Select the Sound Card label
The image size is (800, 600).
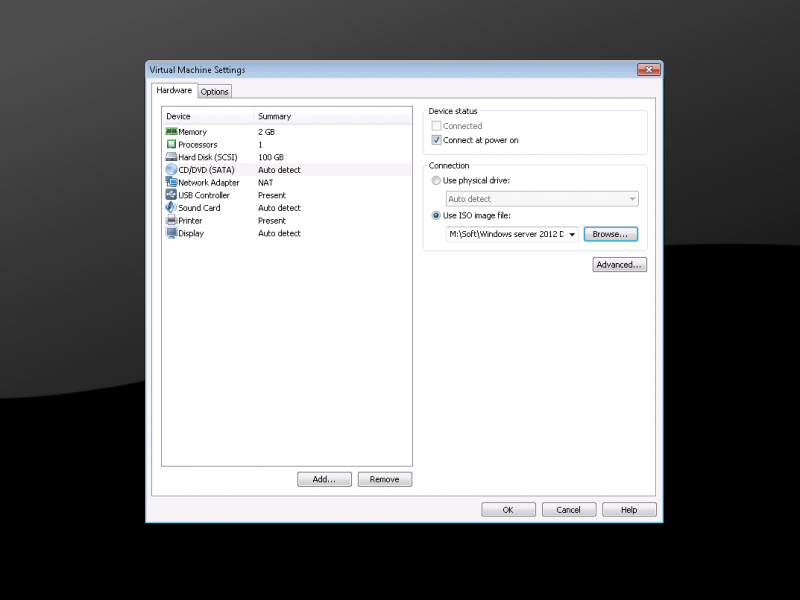(x=199, y=208)
